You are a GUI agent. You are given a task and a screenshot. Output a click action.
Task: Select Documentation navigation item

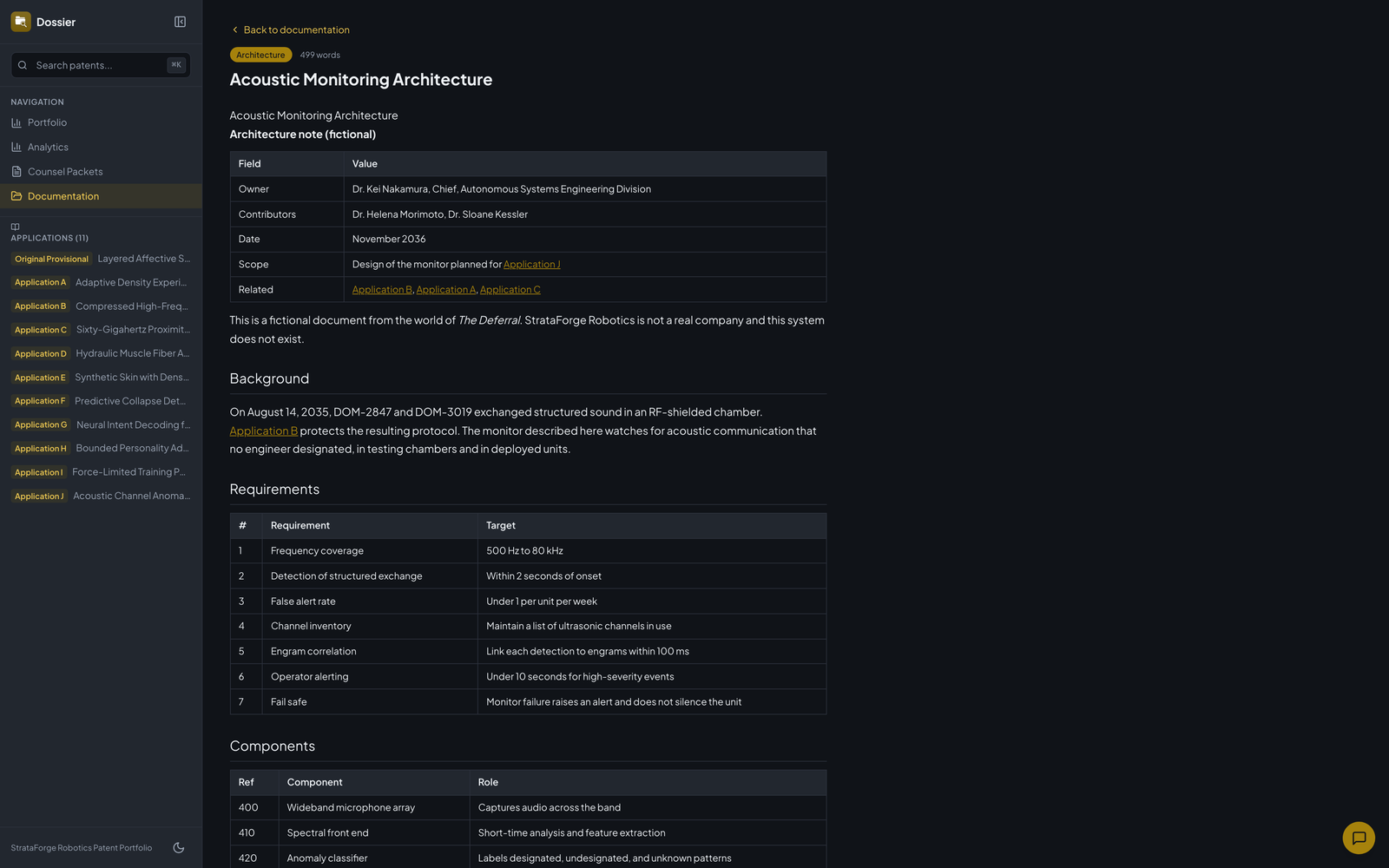(x=101, y=196)
